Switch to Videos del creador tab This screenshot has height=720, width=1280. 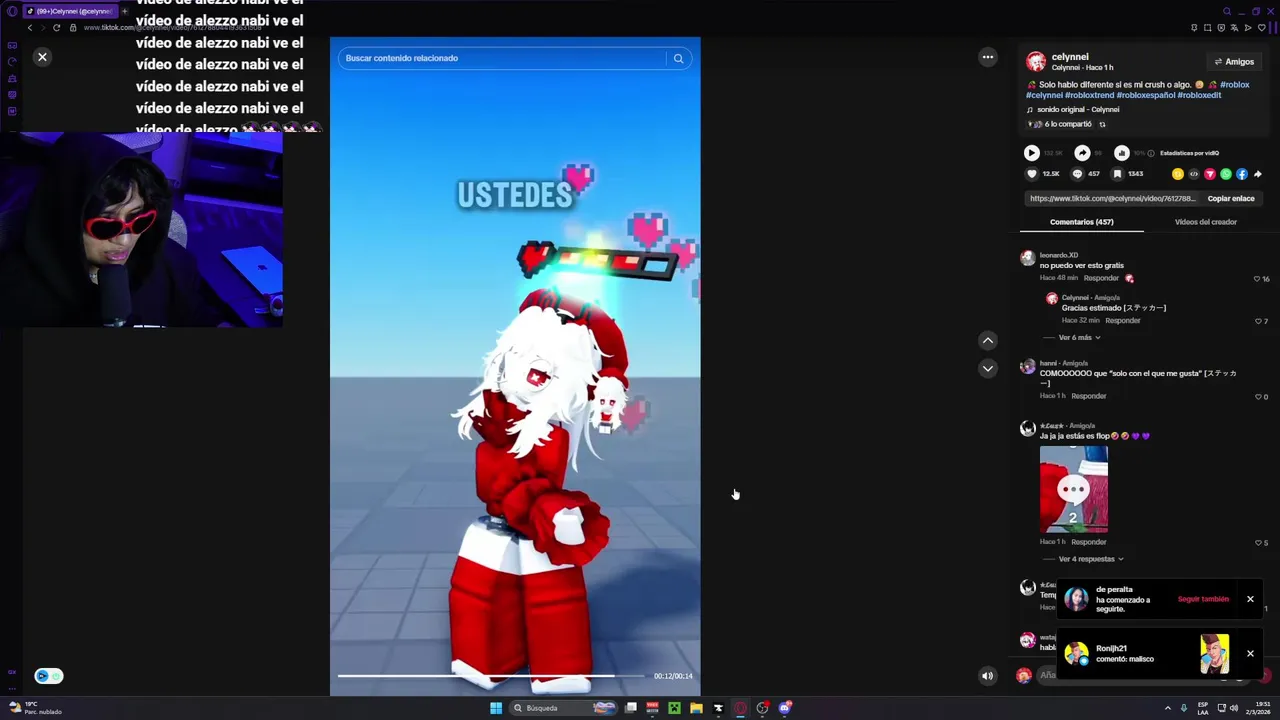click(1205, 222)
